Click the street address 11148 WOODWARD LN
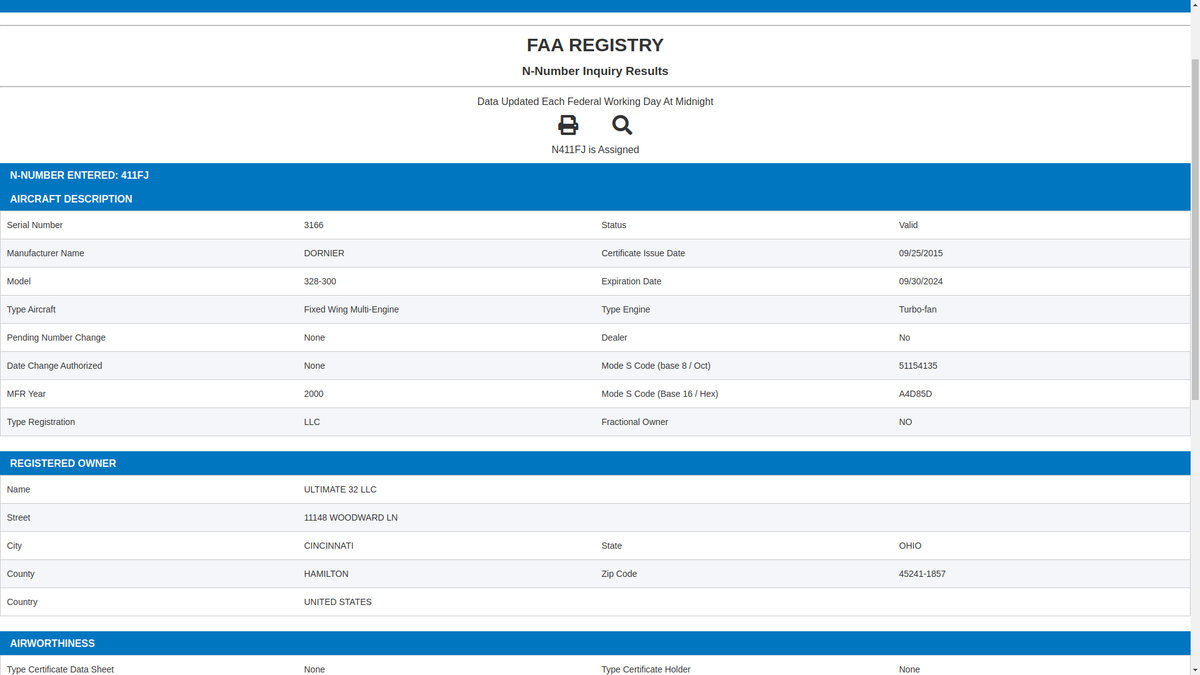Viewport: 1200px width, 675px height. click(x=351, y=518)
